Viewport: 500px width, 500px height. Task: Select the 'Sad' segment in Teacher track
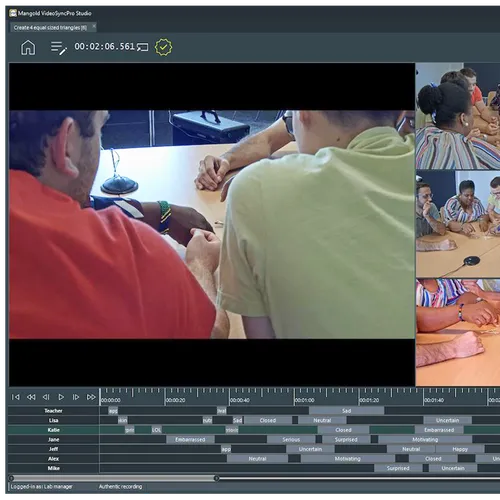click(x=346, y=411)
